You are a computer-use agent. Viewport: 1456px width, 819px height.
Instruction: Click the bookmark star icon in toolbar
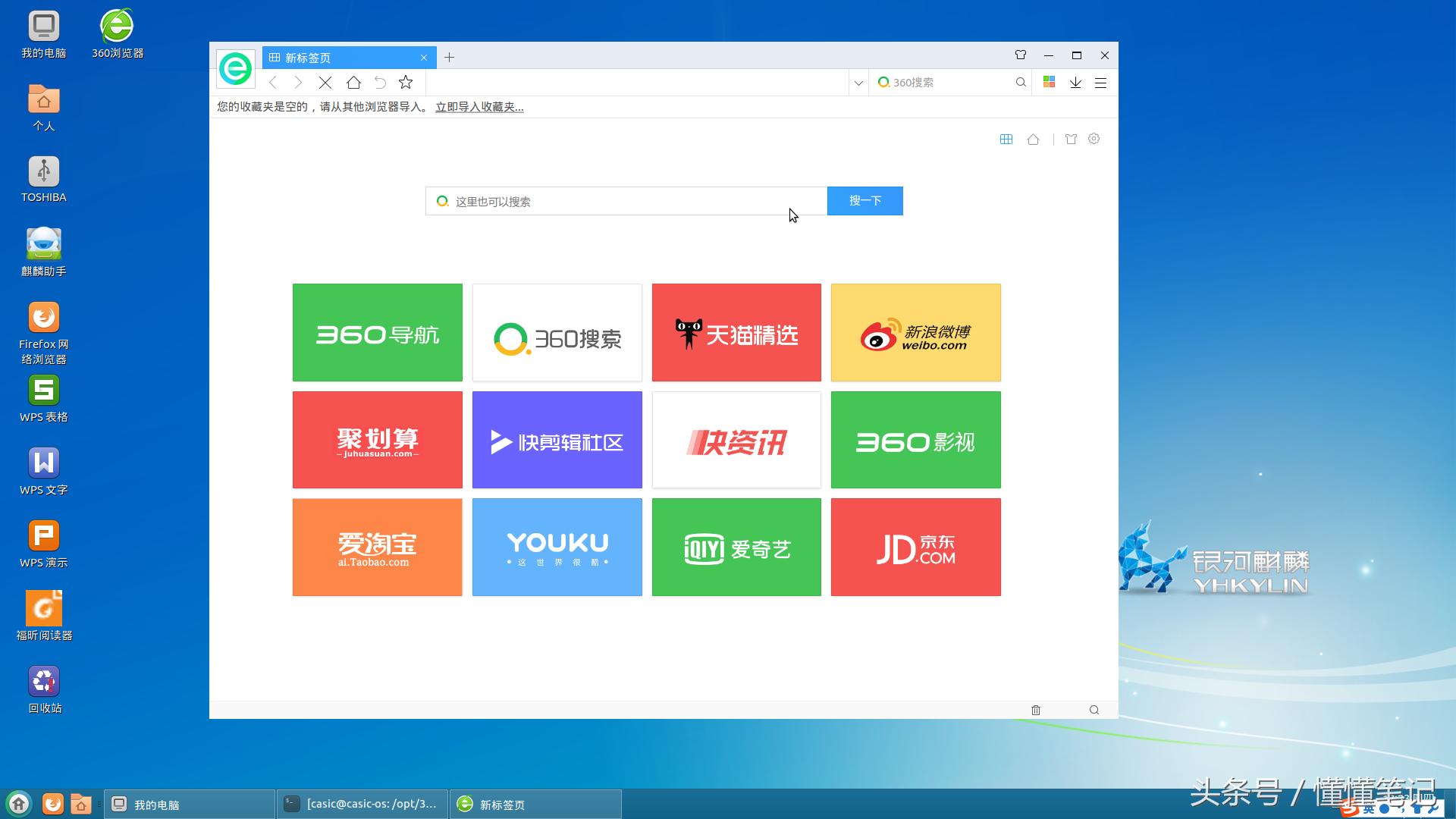click(x=405, y=82)
